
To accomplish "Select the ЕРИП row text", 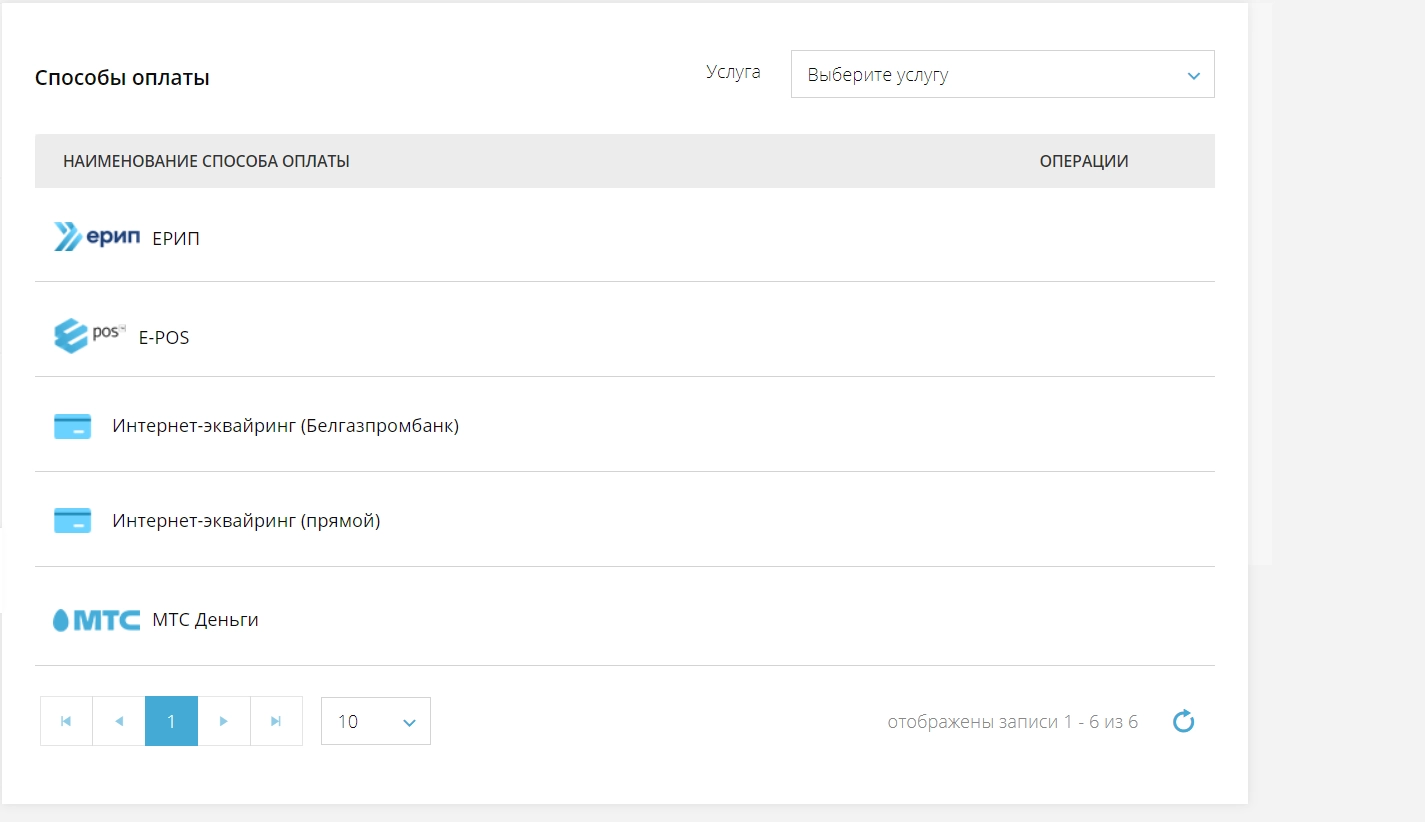I will tap(176, 239).
